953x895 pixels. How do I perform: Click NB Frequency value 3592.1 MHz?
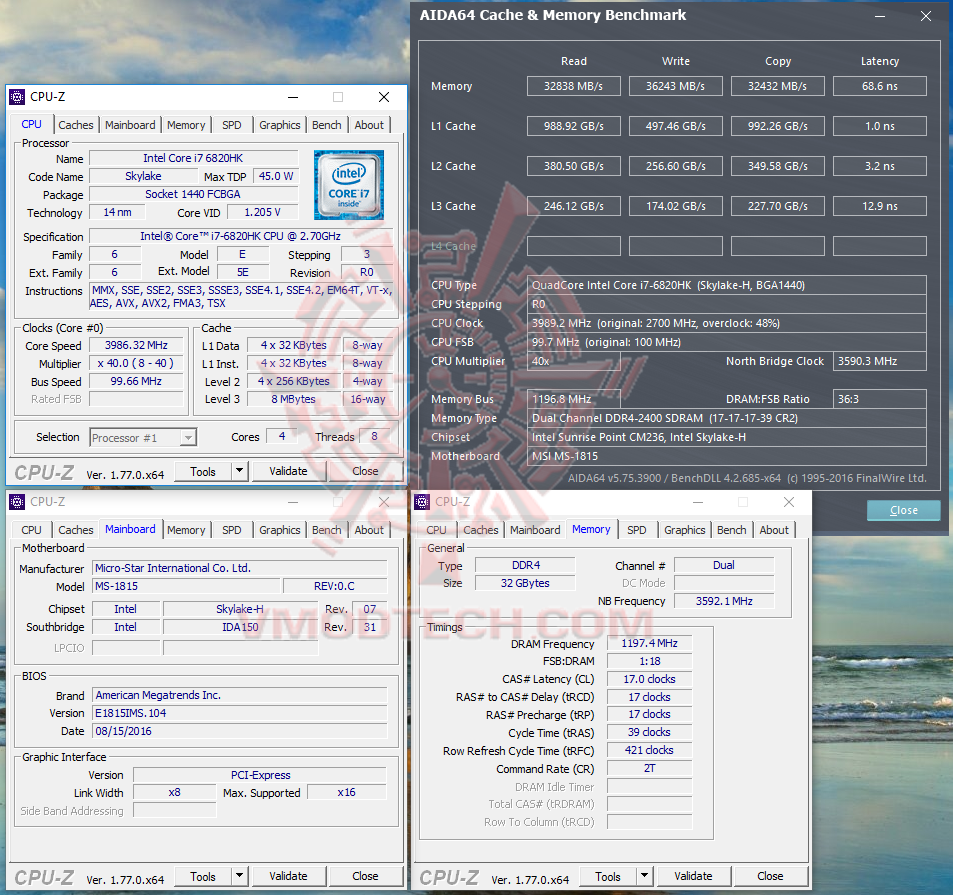pyautogui.click(x=724, y=602)
